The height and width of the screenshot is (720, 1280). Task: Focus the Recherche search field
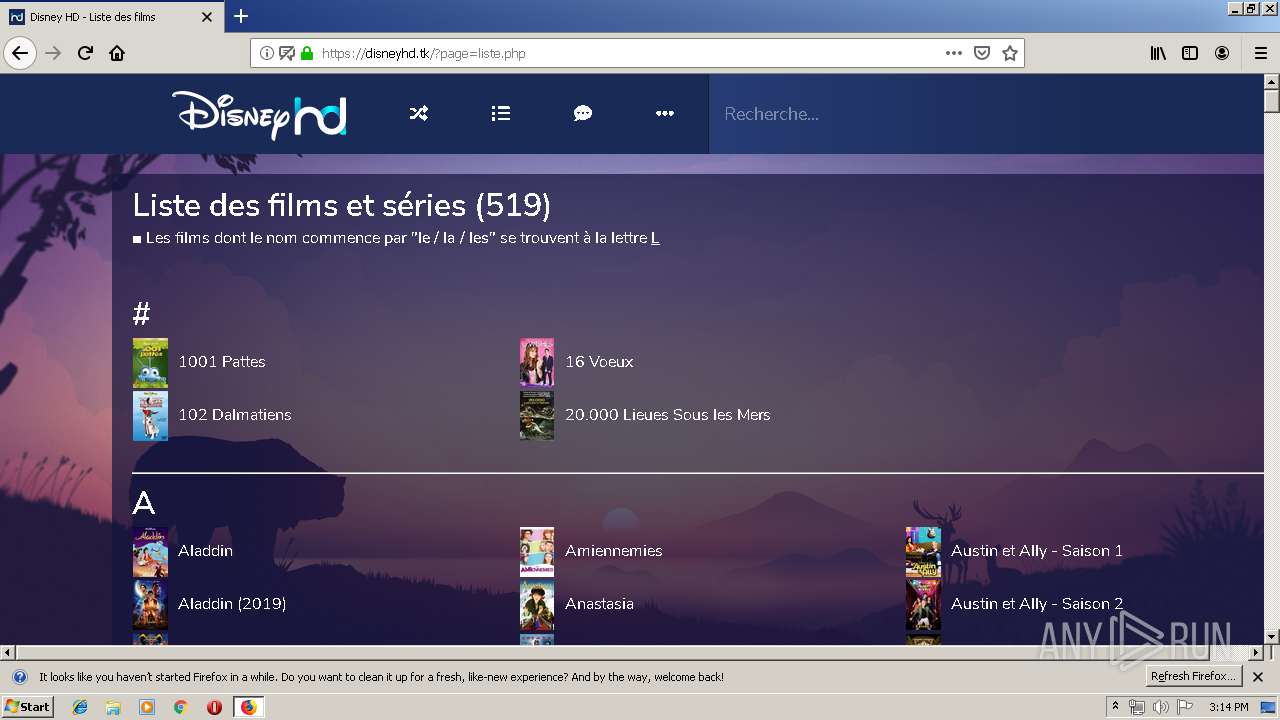coord(985,114)
